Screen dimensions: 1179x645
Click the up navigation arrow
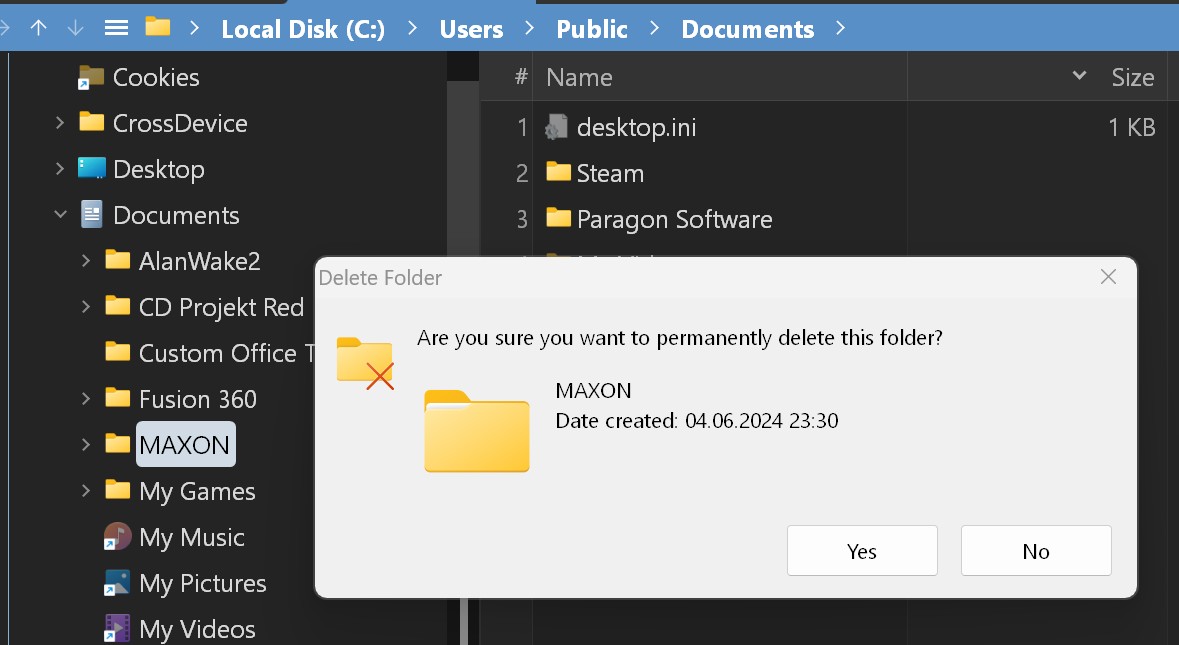pos(38,28)
